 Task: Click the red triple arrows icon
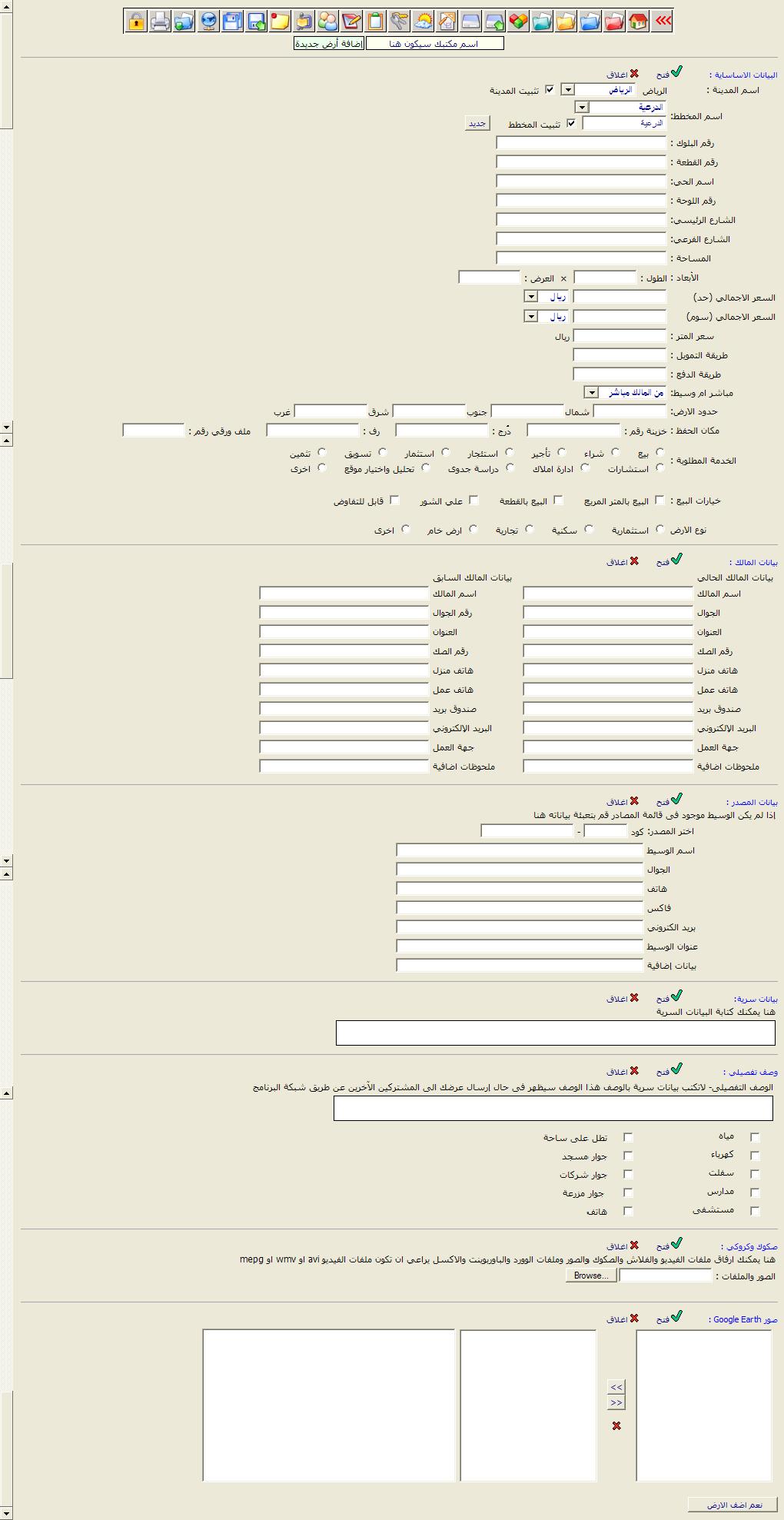pyautogui.click(x=662, y=21)
